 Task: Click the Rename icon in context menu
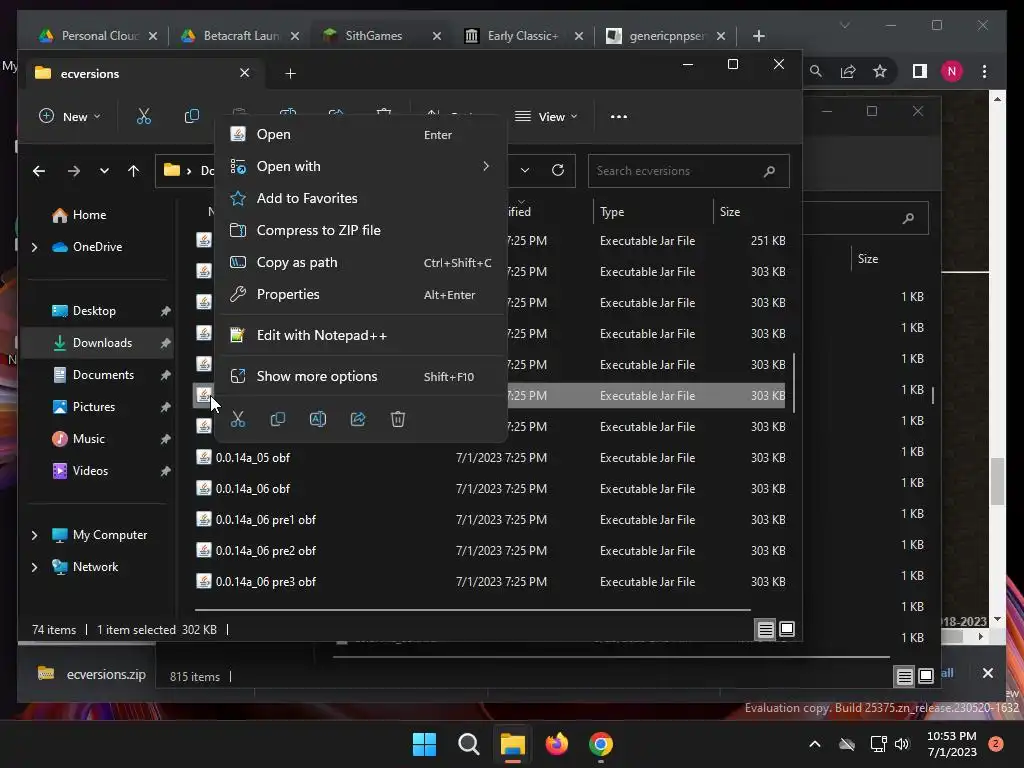(x=318, y=419)
